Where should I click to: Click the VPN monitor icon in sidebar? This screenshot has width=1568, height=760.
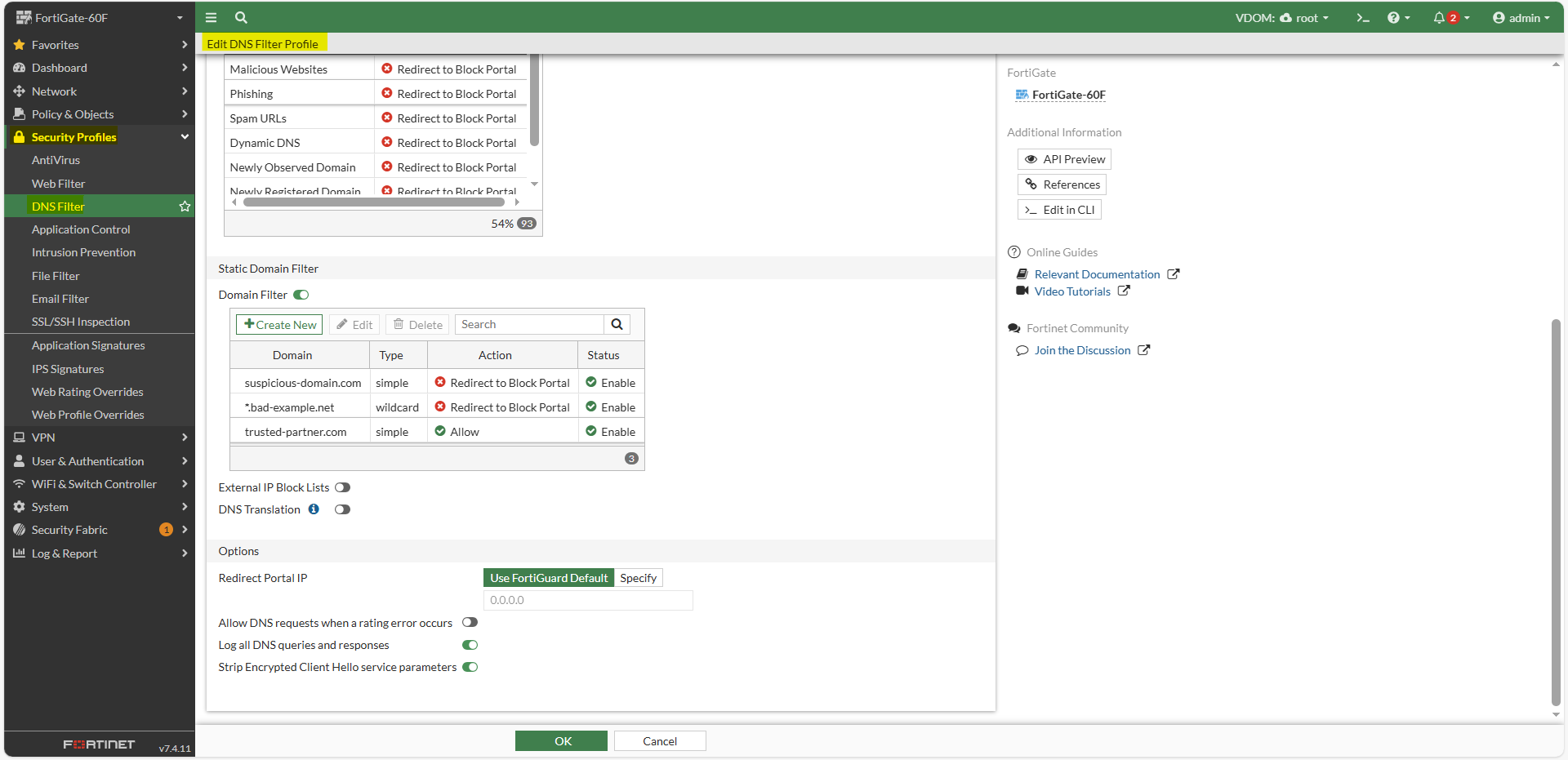coord(19,438)
